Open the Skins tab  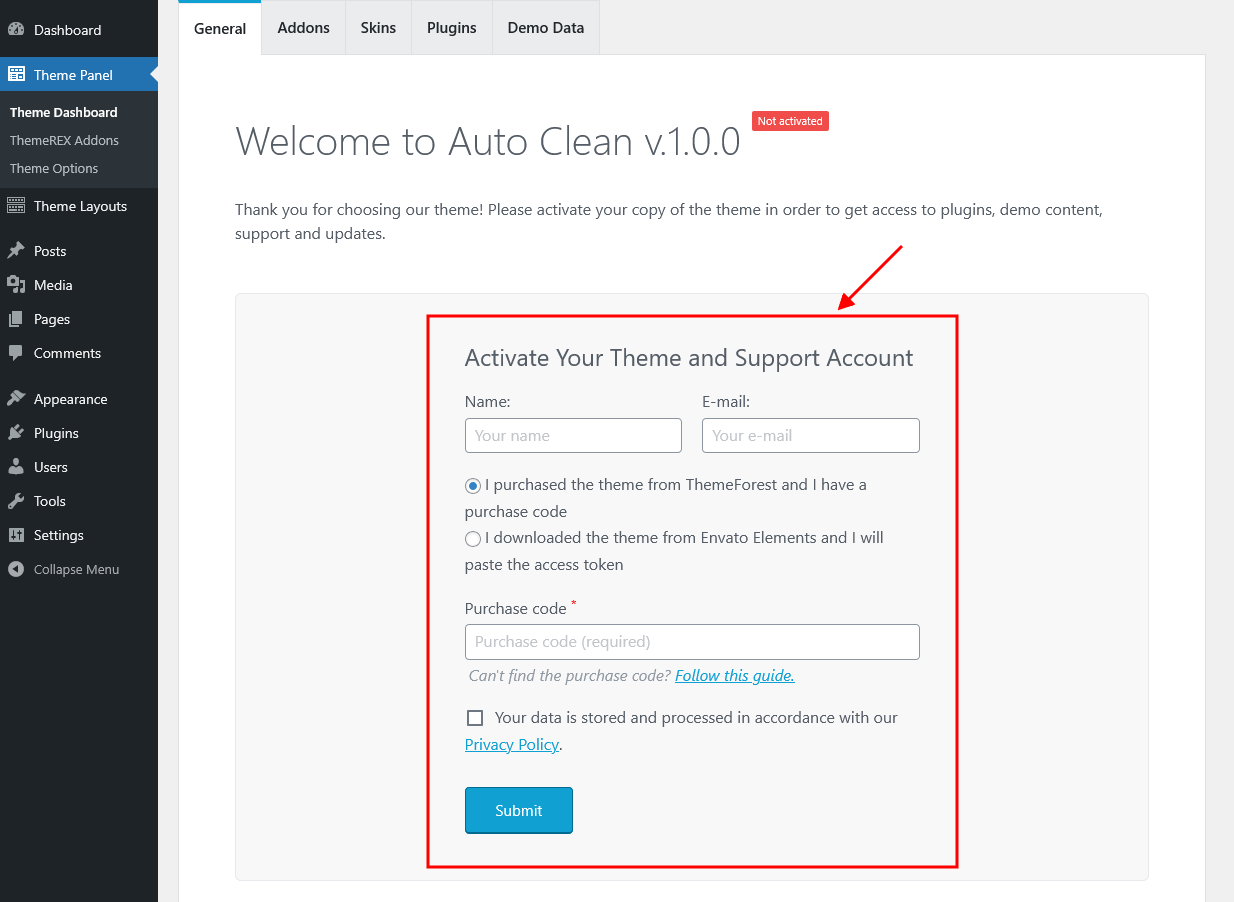pyautogui.click(x=378, y=27)
